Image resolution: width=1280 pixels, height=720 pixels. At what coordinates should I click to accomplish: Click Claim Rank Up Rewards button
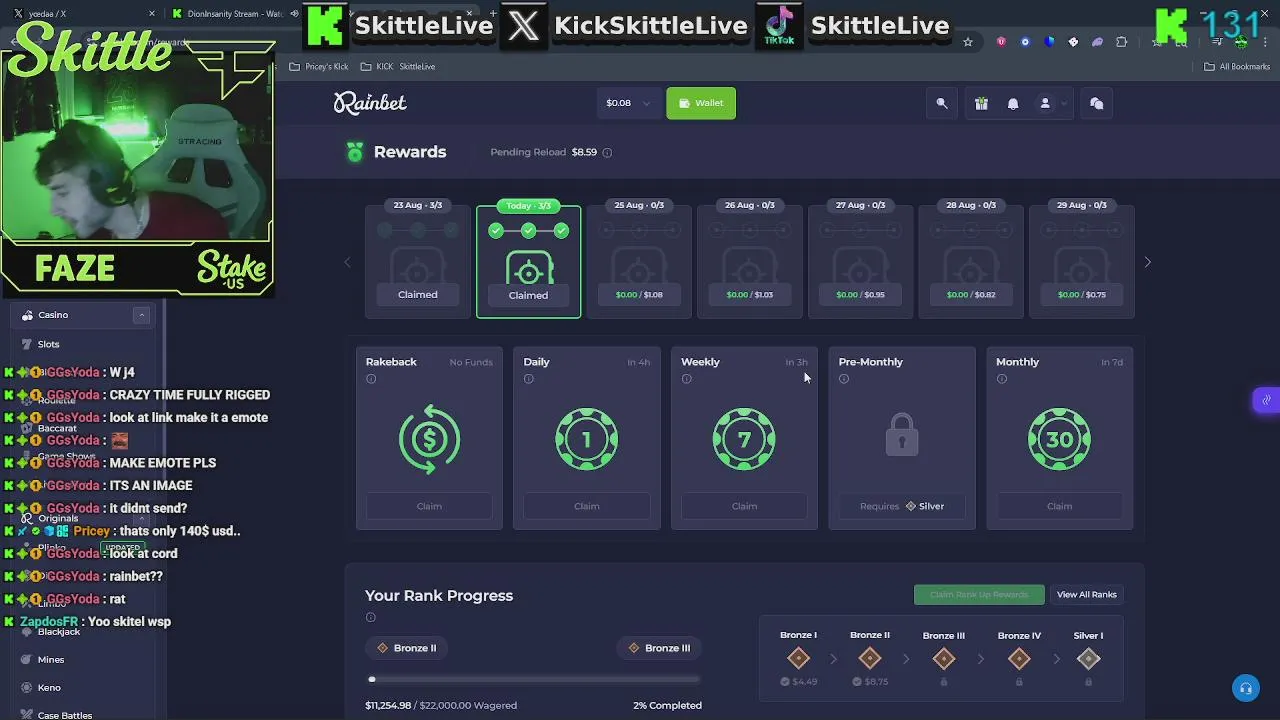(979, 595)
